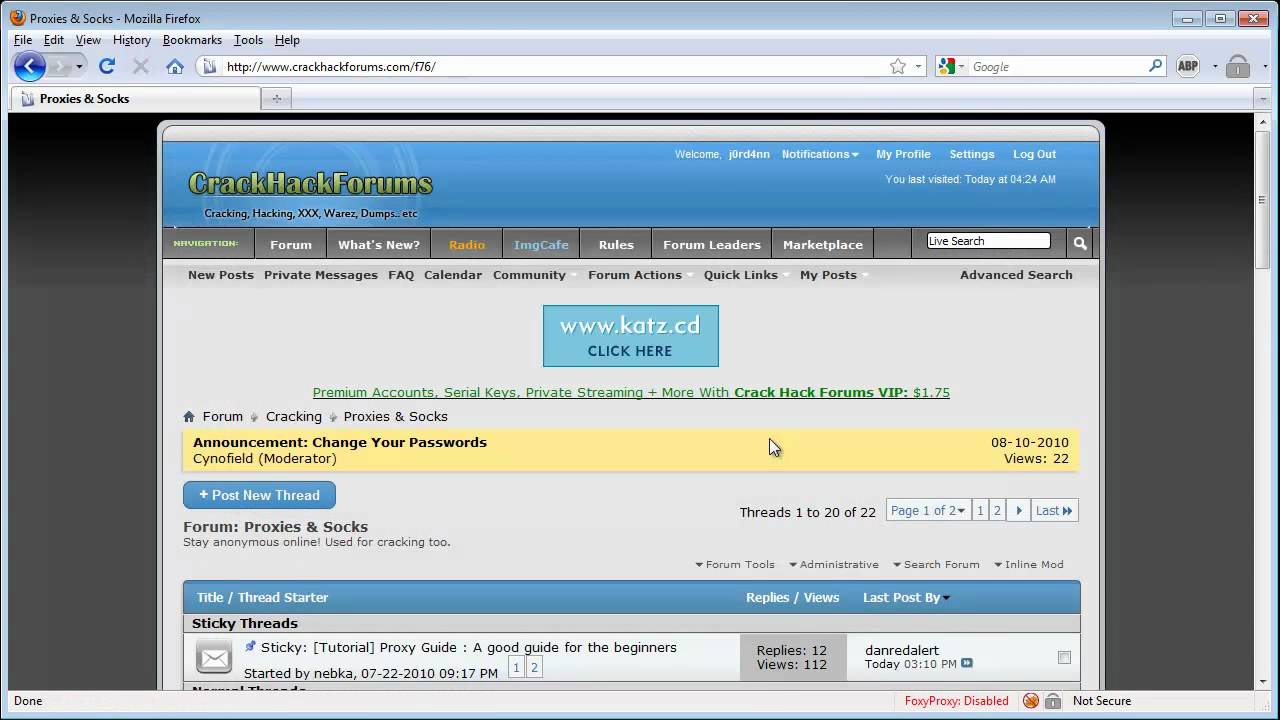The width and height of the screenshot is (1280, 720).
Task: Tick the sticky thread inline mod checkbox
Action: tap(1064, 657)
